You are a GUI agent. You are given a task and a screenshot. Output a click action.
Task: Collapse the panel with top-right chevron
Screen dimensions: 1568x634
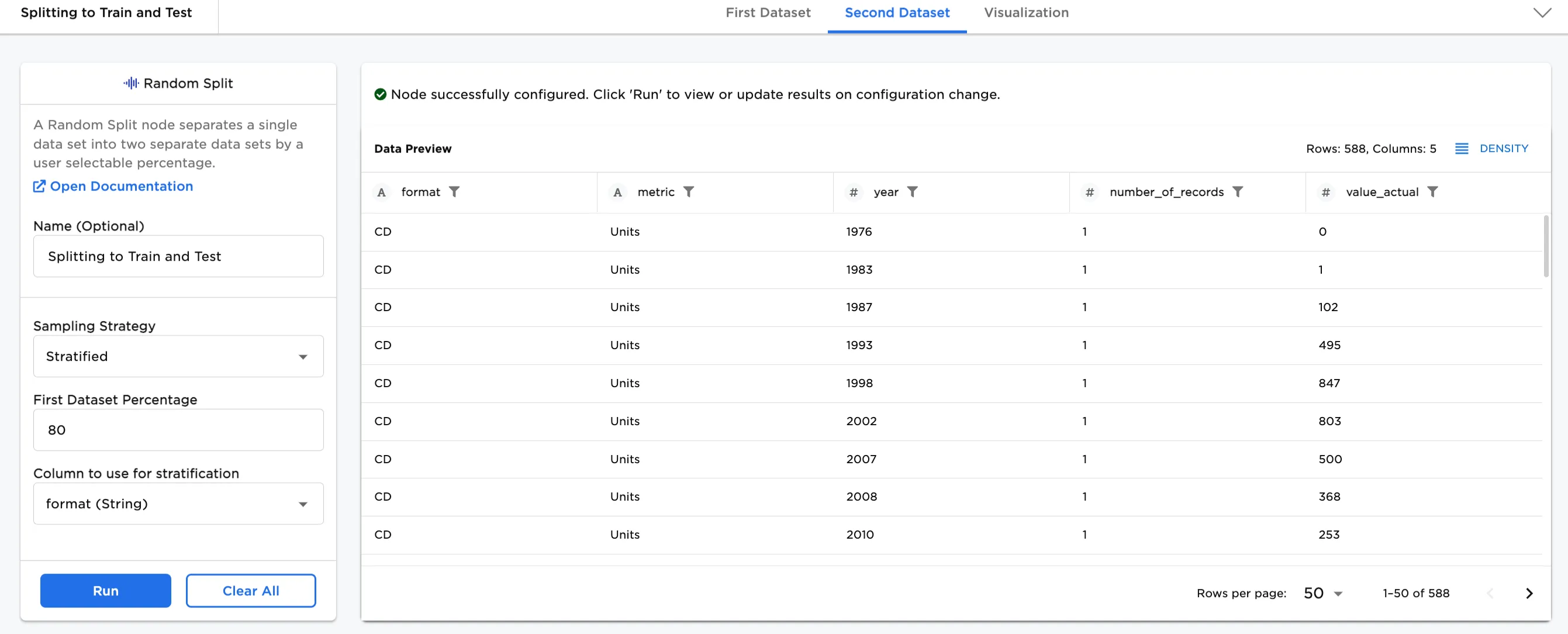pos(1542,13)
